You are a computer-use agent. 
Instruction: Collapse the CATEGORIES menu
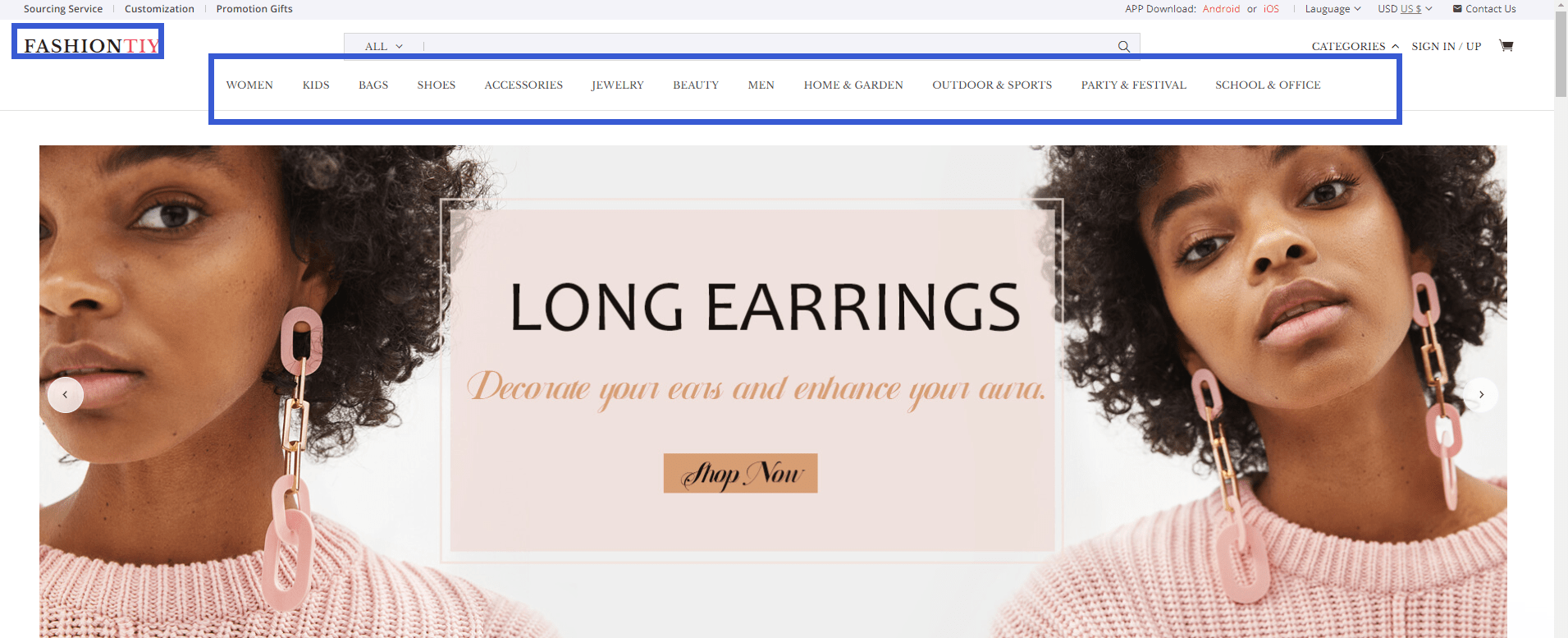1355,46
